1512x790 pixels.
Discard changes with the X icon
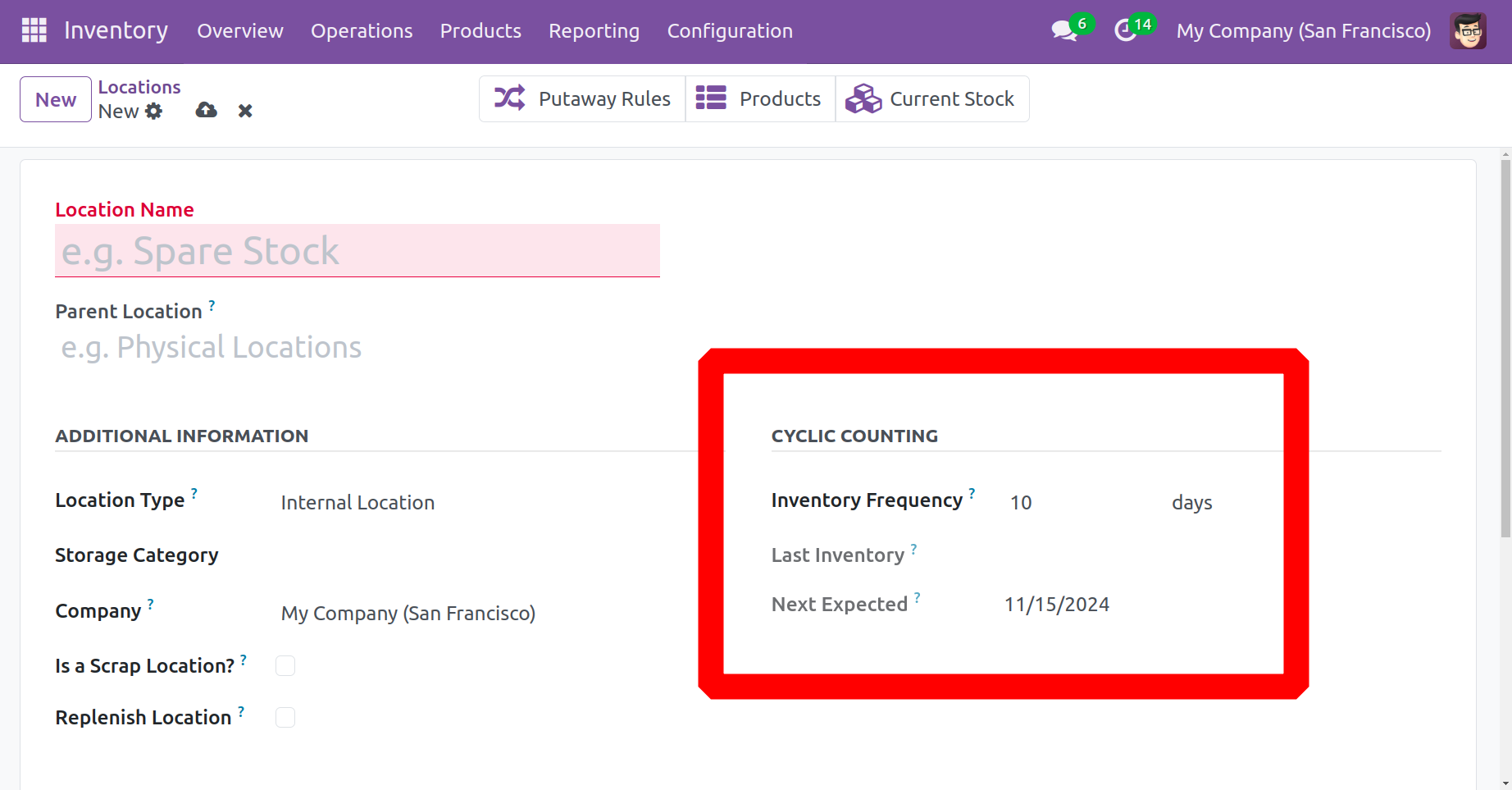[x=245, y=111]
